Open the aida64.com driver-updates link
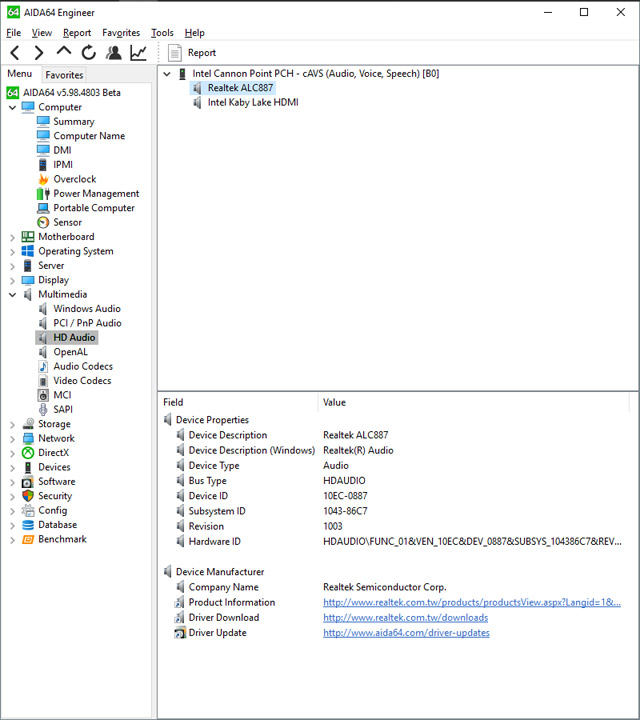The image size is (640, 720). (406, 633)
